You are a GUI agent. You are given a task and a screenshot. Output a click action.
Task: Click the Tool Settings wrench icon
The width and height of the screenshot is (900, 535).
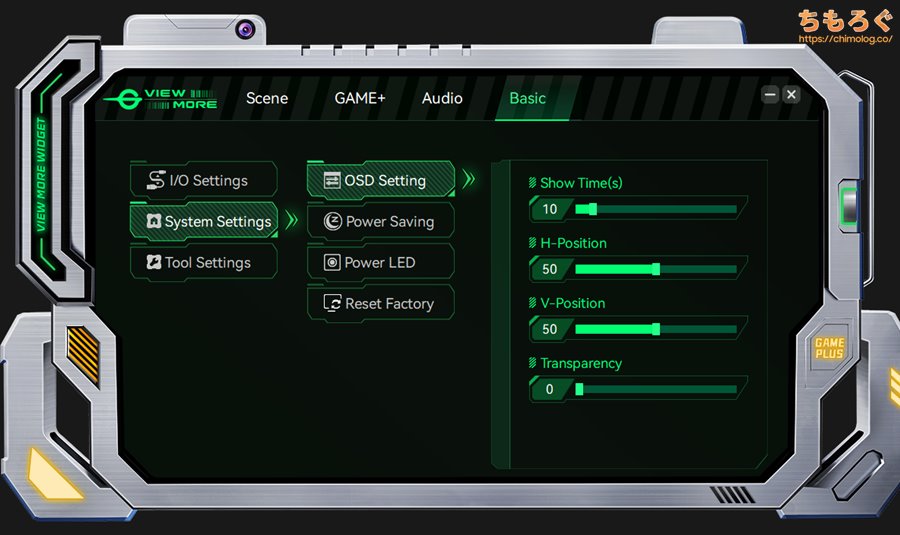tap(154, 263)
